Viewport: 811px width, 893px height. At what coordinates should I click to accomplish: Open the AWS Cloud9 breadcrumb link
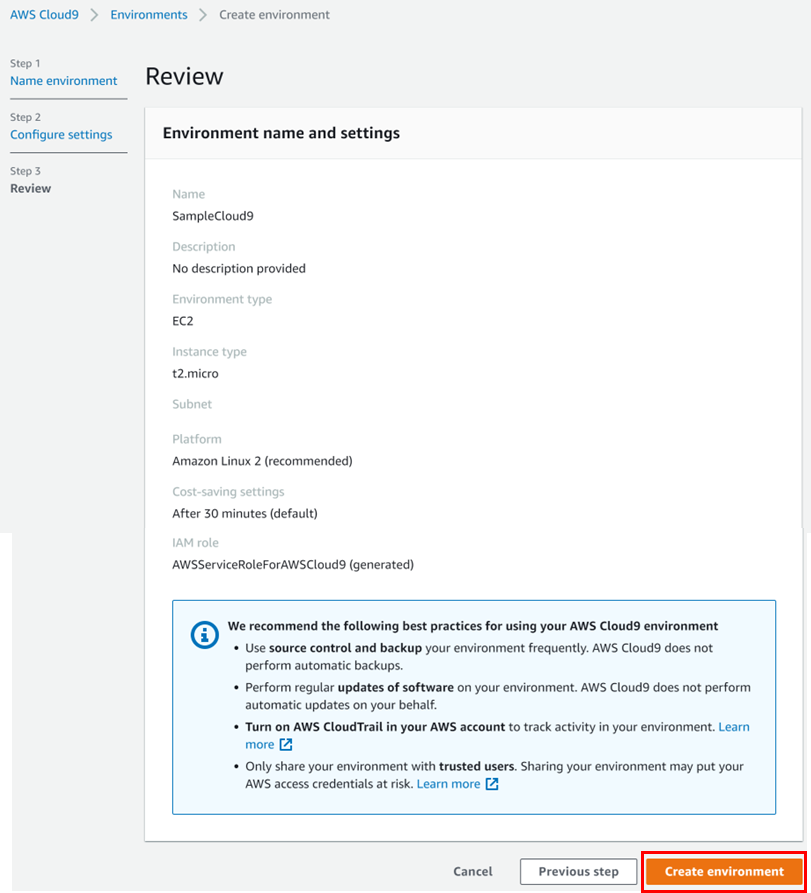tap(44, 15)
